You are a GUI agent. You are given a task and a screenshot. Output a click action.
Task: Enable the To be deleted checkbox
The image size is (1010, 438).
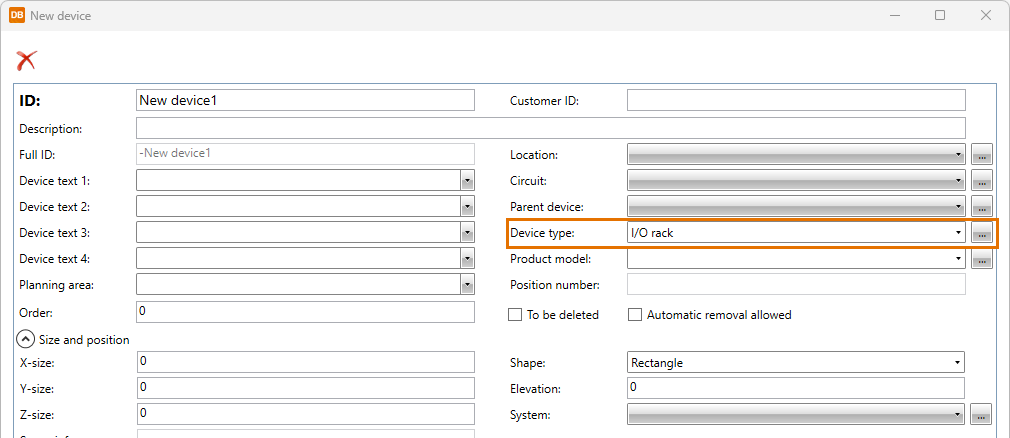tap(516, 315)
